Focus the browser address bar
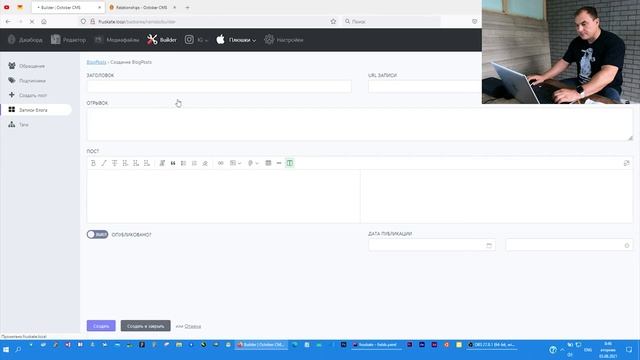This screenshot has width=640, height=360. coord(208,21)
